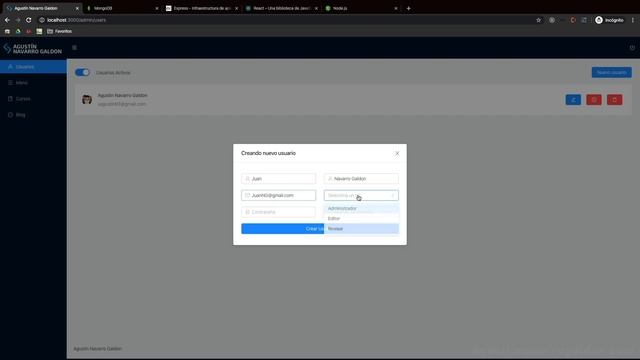Choose 'Editor' from the role list
Screen dimensions: 640x360
pyautogui.click(x=361, y=219)
